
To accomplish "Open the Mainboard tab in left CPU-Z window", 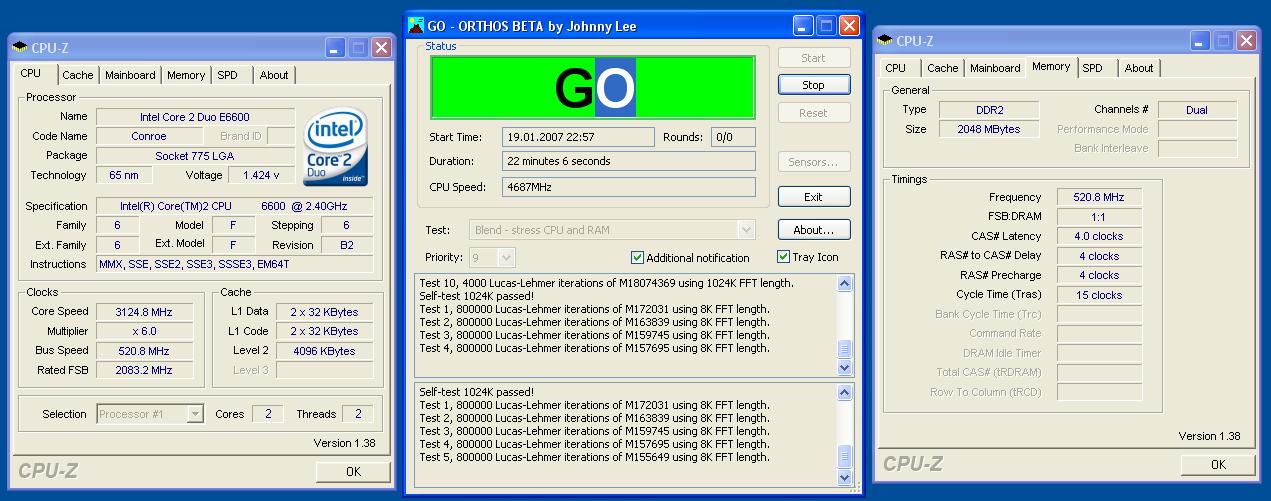I will [130, 75].
